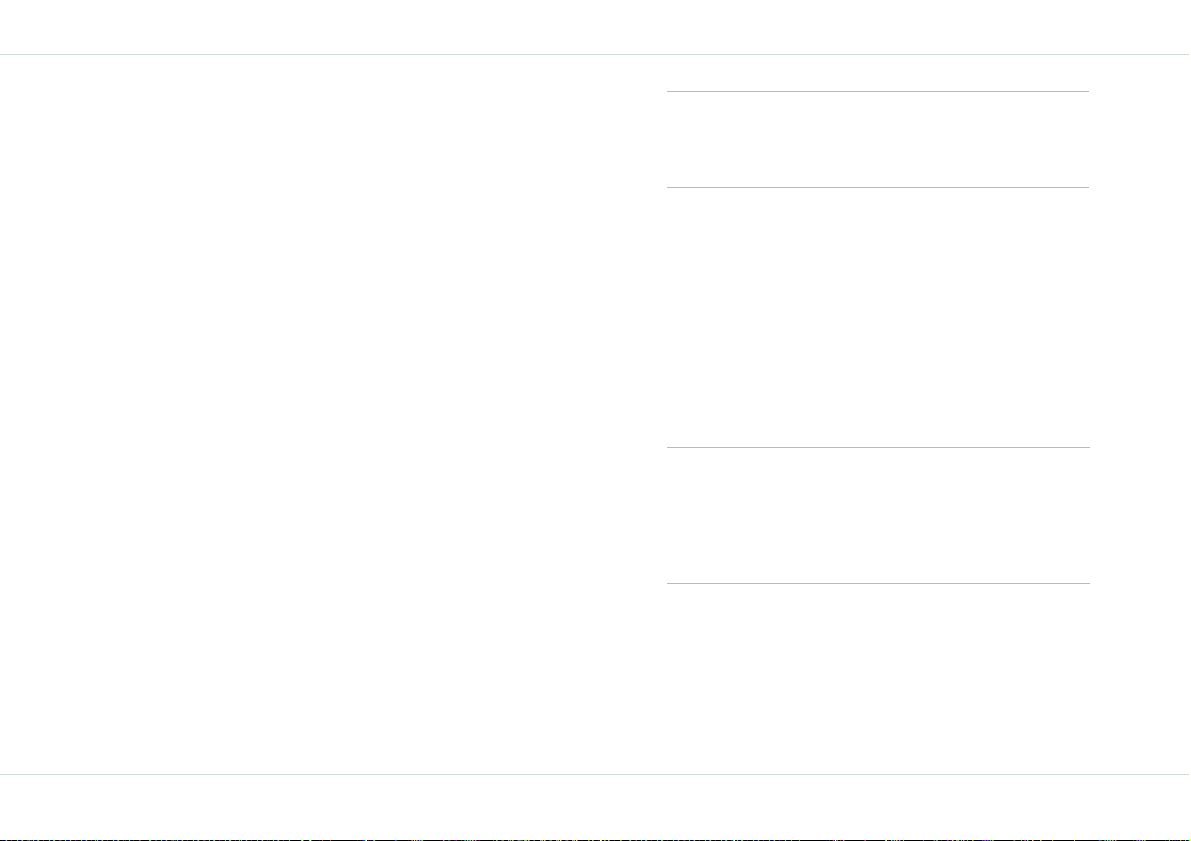1191x841 pixels.
Task: Select blank section between last two dividers
Action: coord(878,516)
